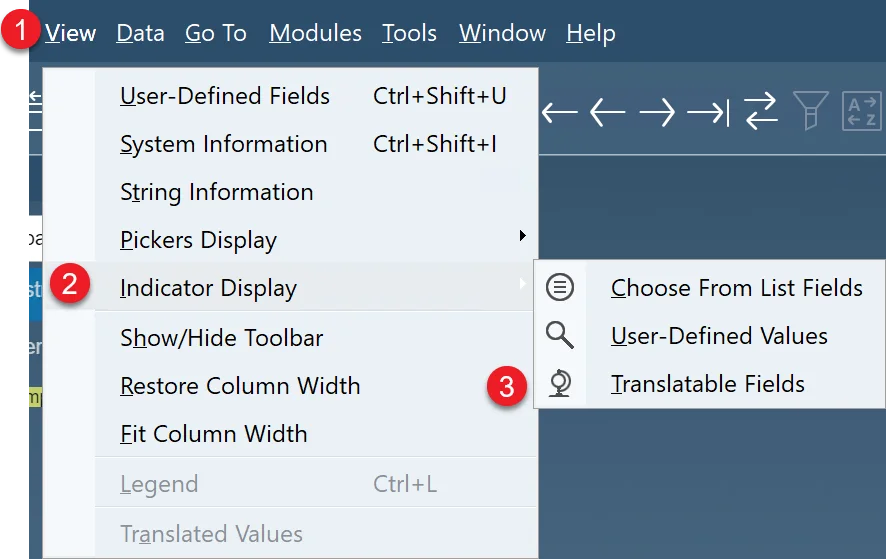Go to the first data record arrow
The width and height of the screenshot is (886, 559).
560,112
